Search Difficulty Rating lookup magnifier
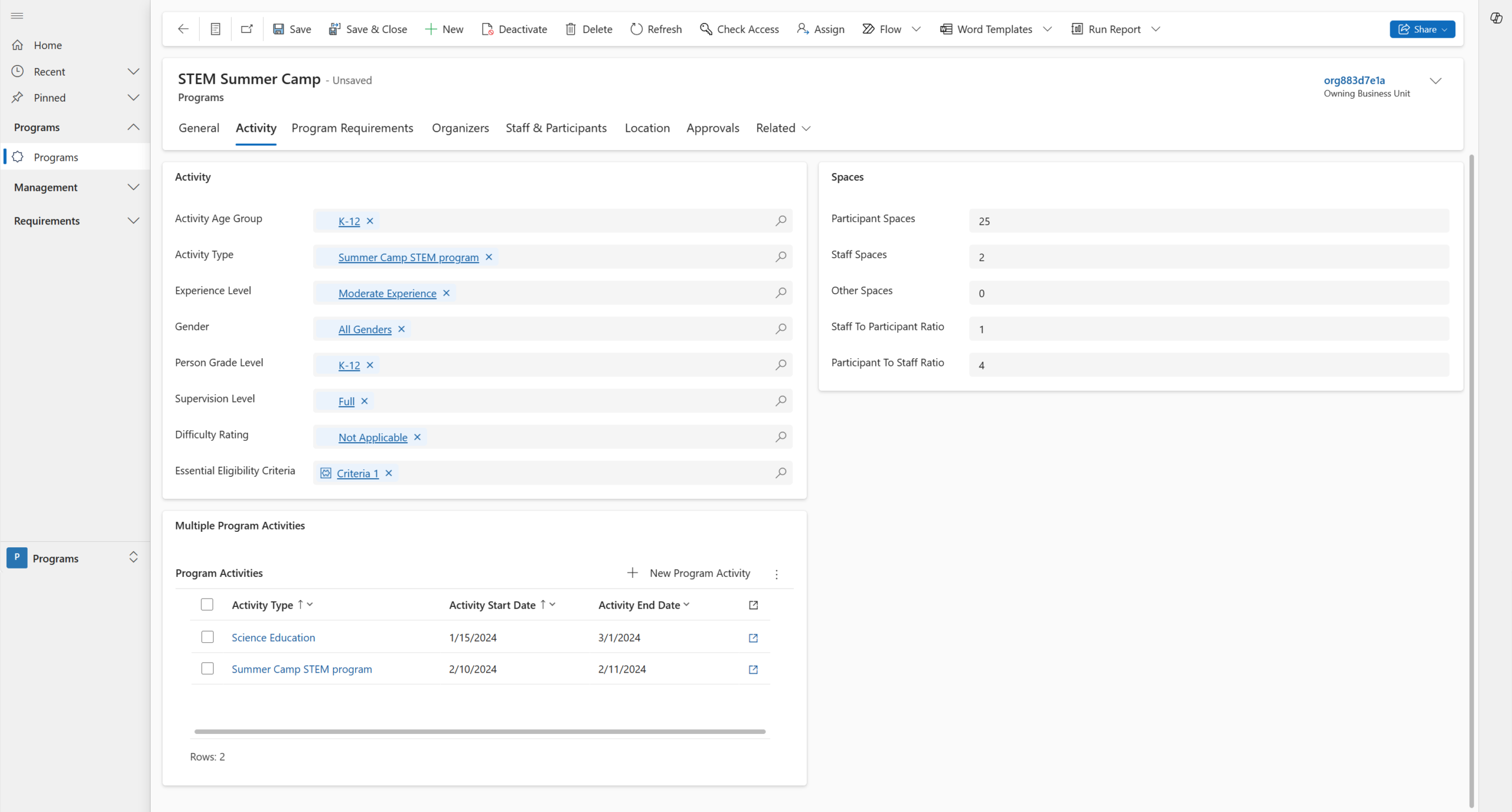The height and width of the screenshot is (812, 1512). 781,437
